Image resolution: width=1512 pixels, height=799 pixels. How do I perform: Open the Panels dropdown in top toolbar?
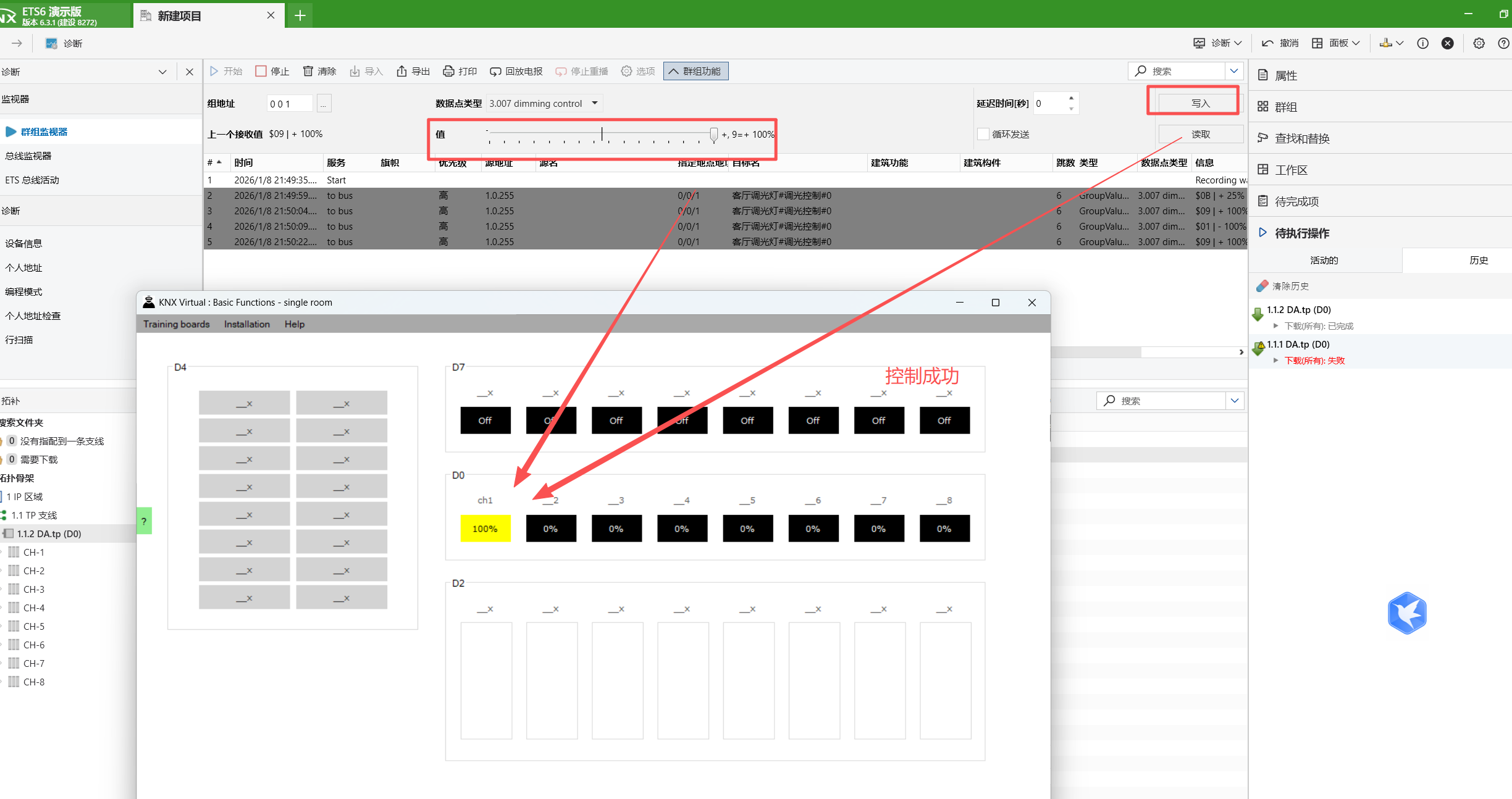[x=1338, y=43]
